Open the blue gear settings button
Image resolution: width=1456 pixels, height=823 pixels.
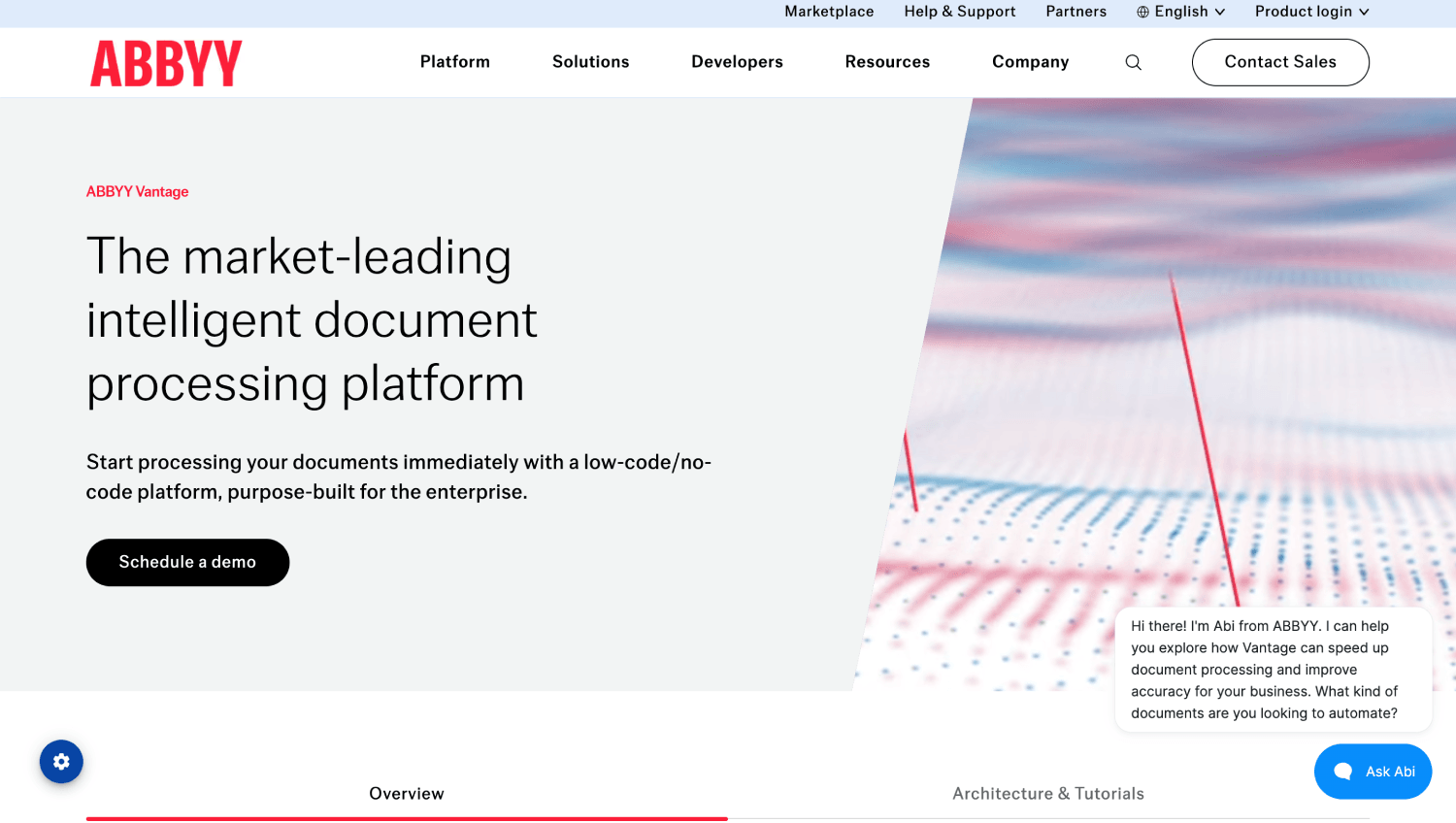[61, 762]
